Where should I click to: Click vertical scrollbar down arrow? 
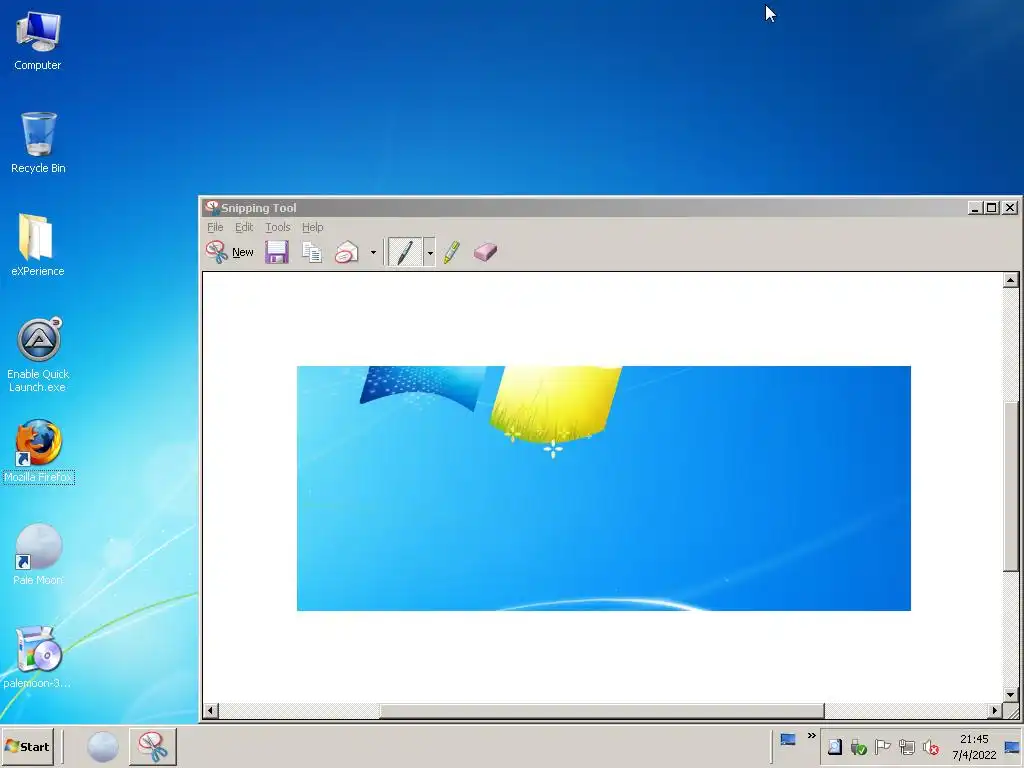(1010, 695)
